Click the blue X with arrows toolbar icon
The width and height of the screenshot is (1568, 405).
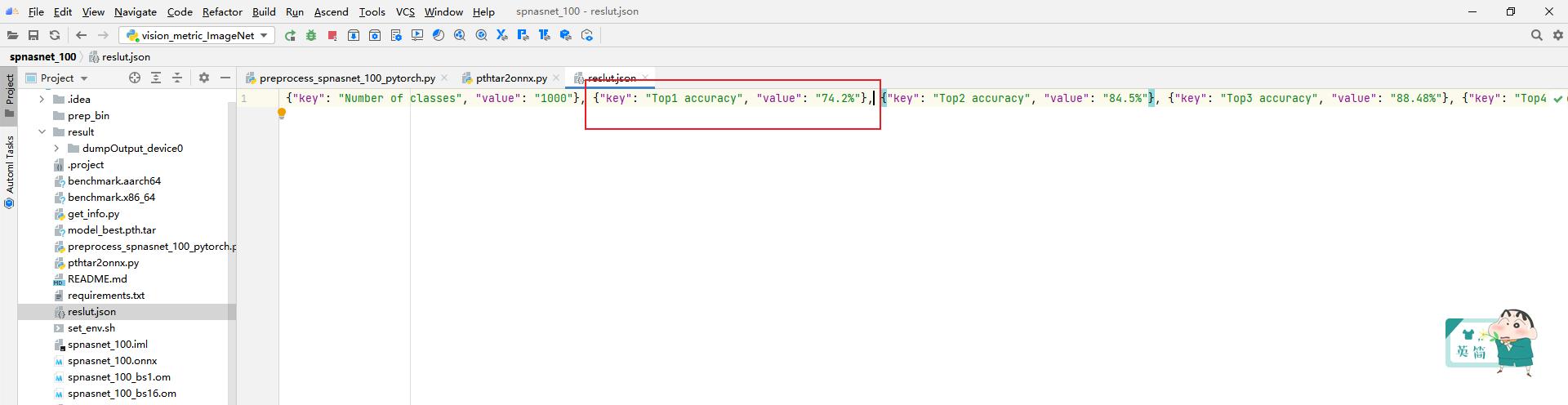click(x=502, y=35)
